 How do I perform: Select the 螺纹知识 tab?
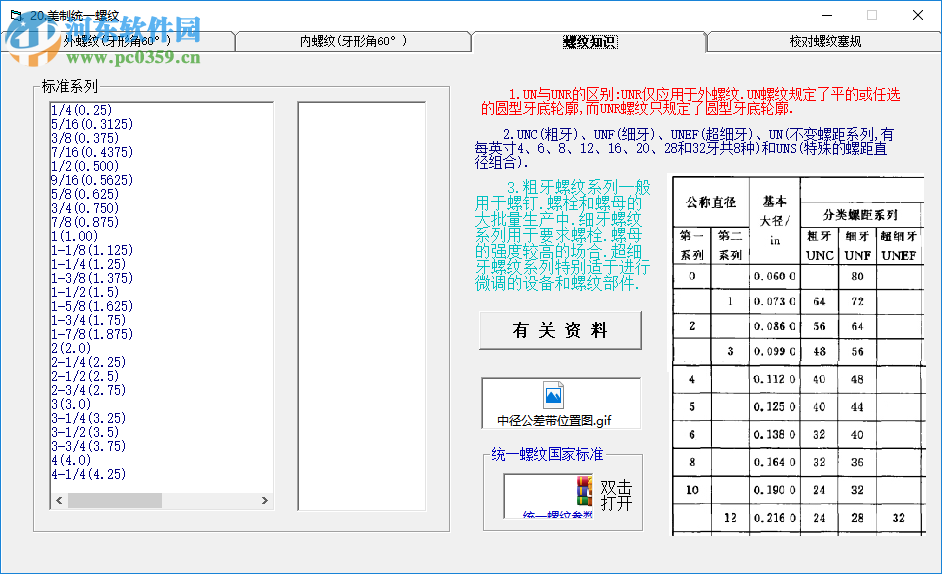[589, 41]
